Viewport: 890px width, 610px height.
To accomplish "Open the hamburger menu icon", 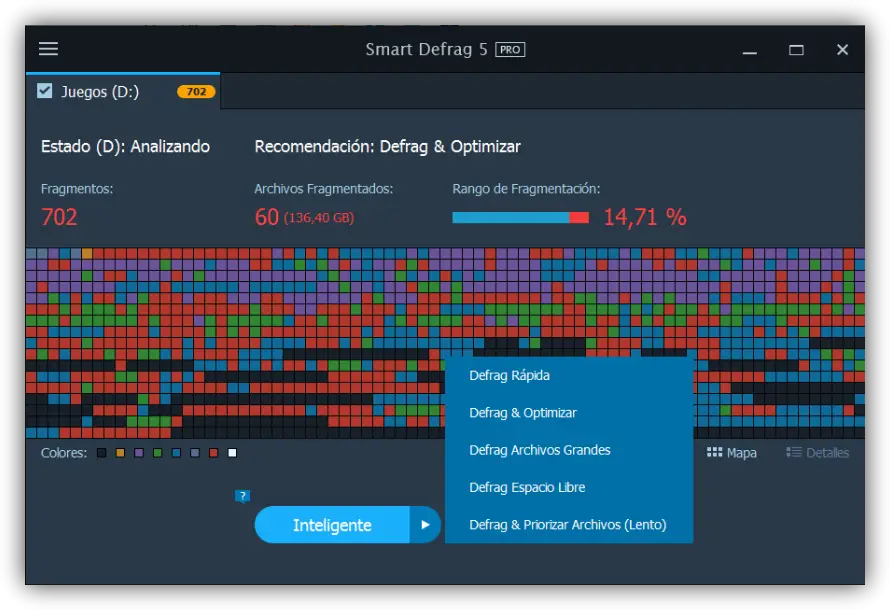I will [48, 49].
